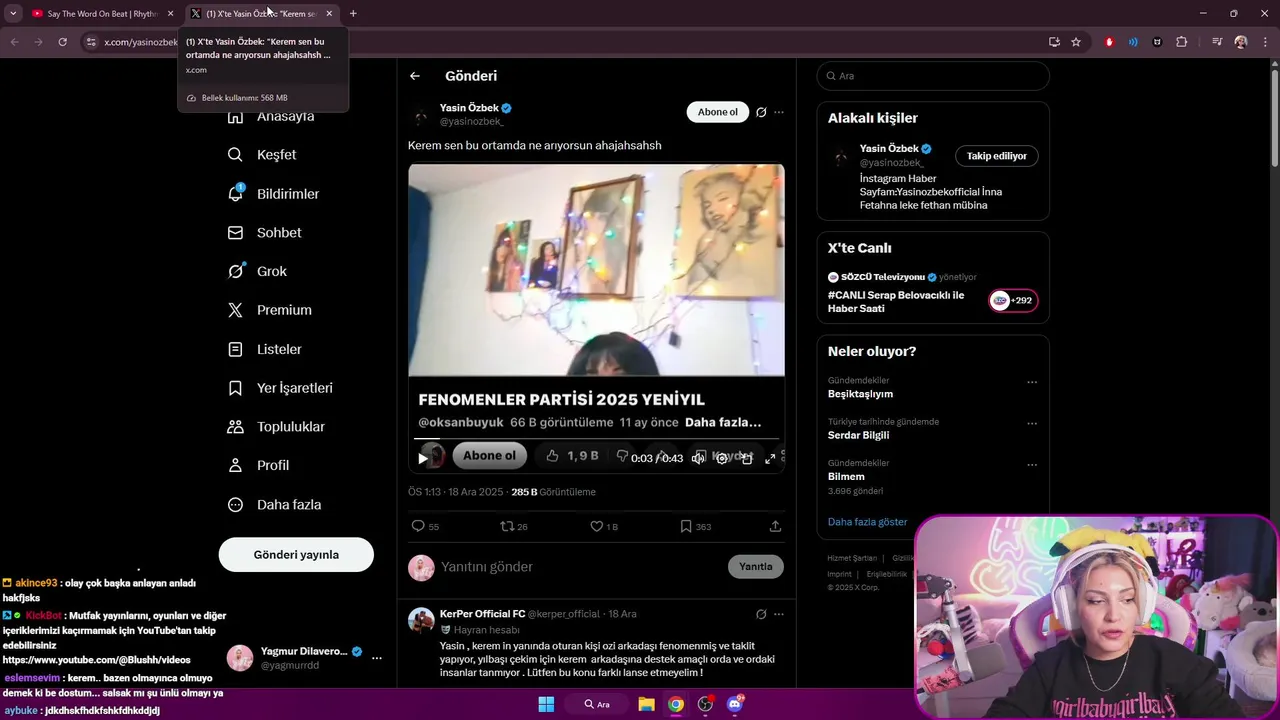Open Chrome profile avatar
Viewport: 1280px width, 720px height.
(1241, 42)
